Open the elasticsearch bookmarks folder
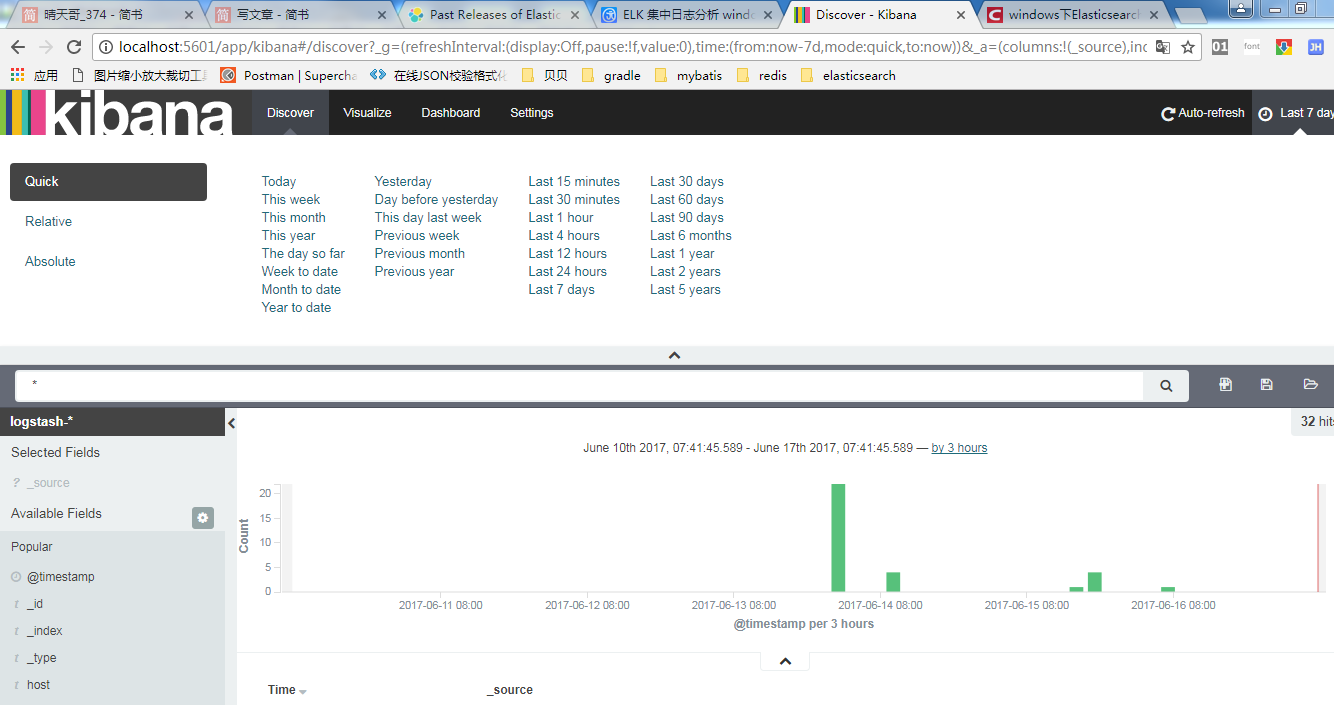Viewport: 1334px width, 705px height. [848, 75]
